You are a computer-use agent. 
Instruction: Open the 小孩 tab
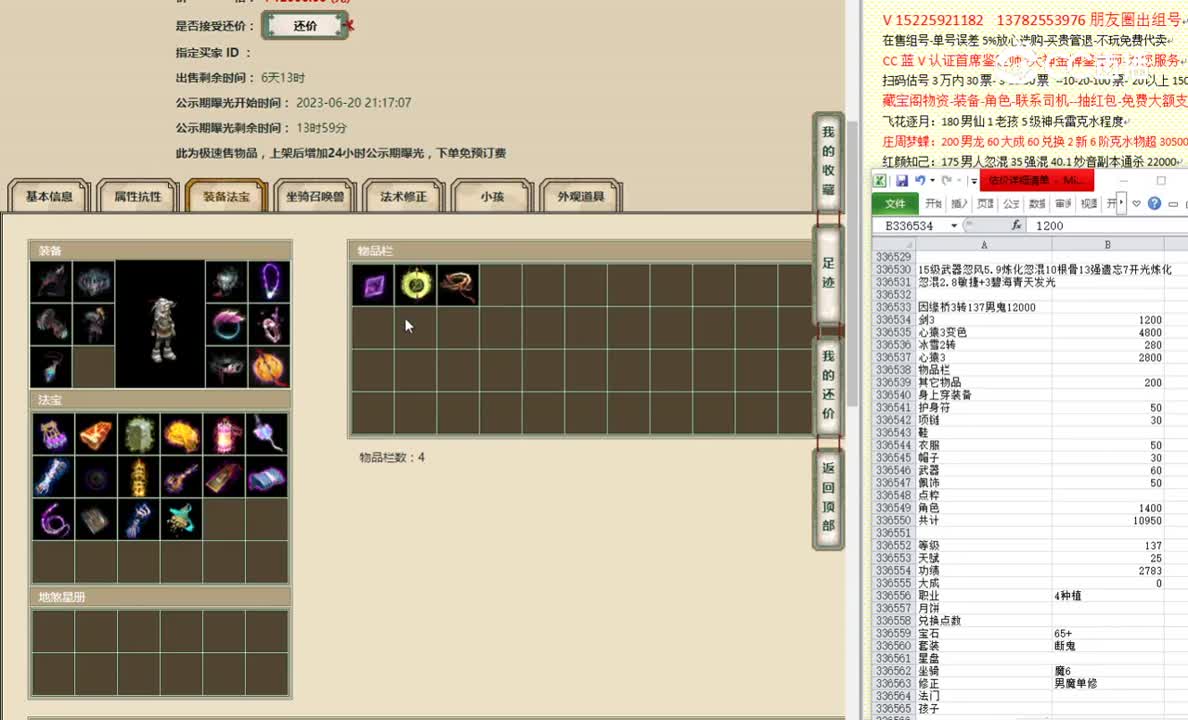492,196
